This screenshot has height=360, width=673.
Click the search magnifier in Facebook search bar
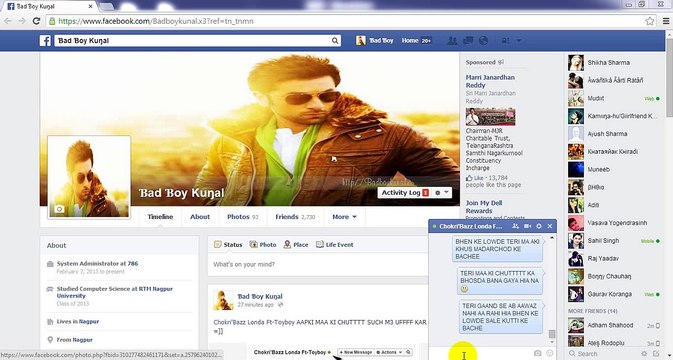(x=335, y=41)
